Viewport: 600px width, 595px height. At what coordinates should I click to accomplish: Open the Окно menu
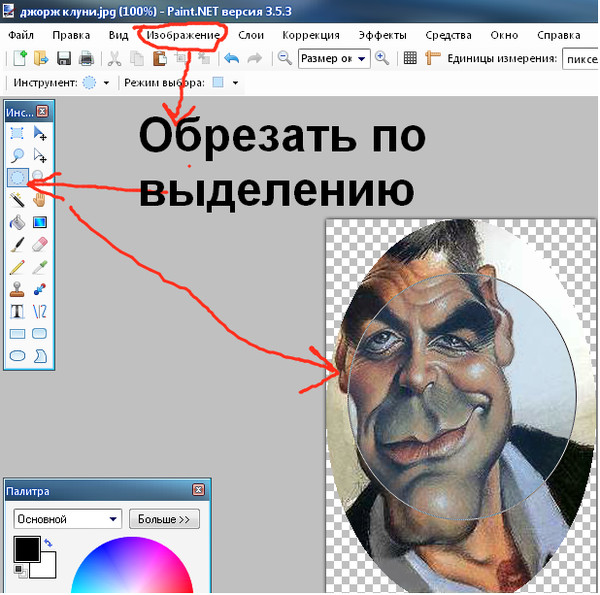[x=504, y=35]
